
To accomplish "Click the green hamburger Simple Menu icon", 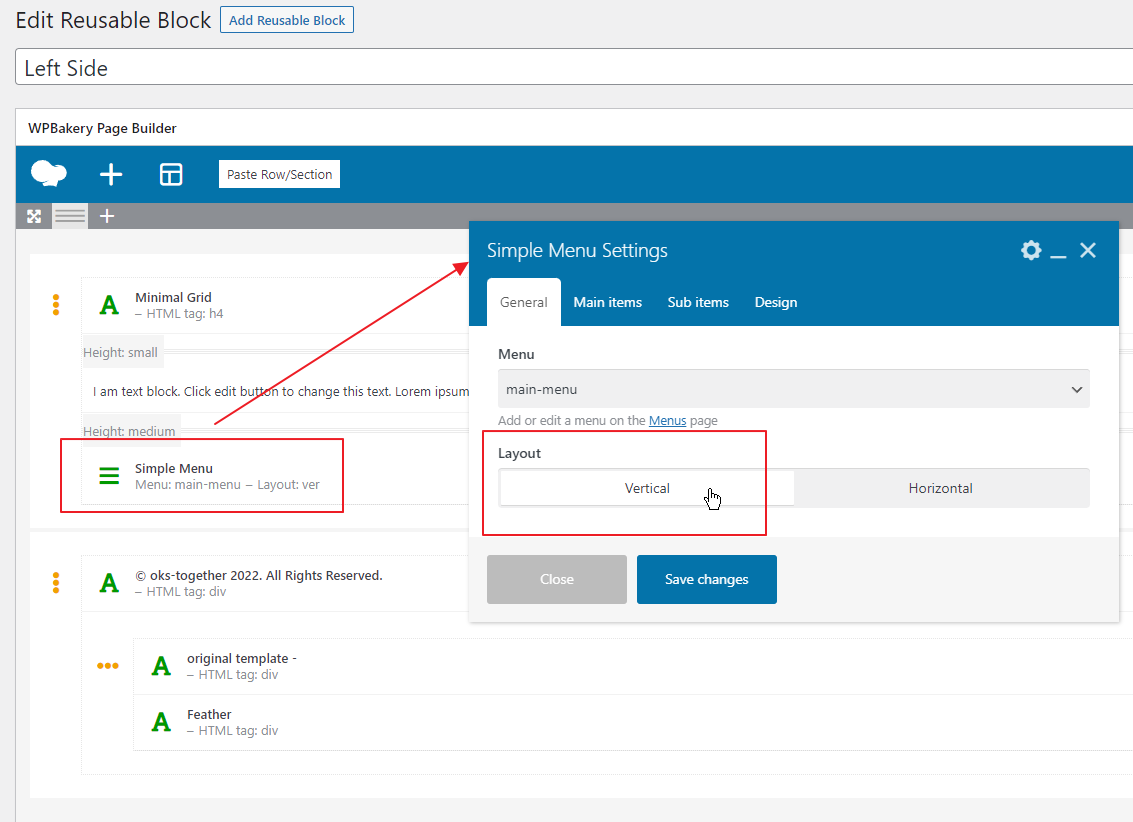I will pyautogui.click(x=109, y=476).
